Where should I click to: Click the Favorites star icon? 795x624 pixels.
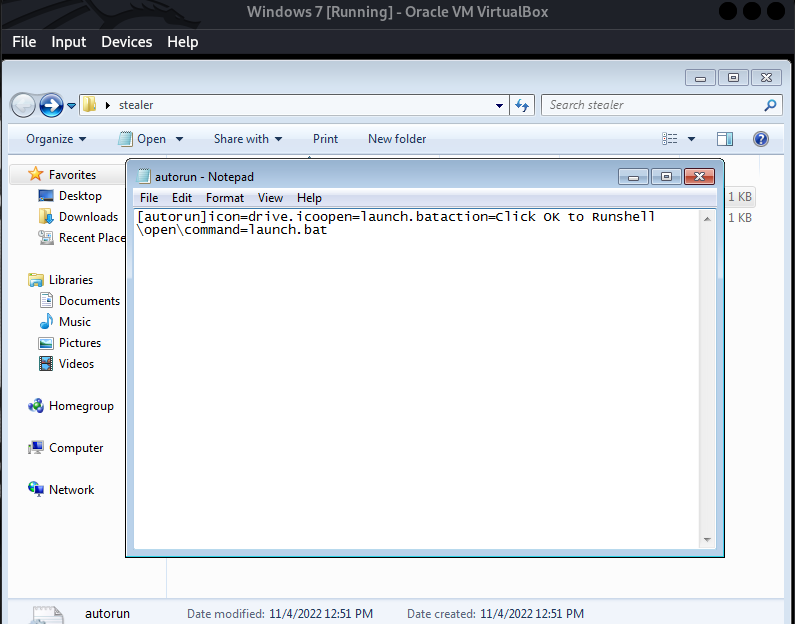tap(35, 174)
